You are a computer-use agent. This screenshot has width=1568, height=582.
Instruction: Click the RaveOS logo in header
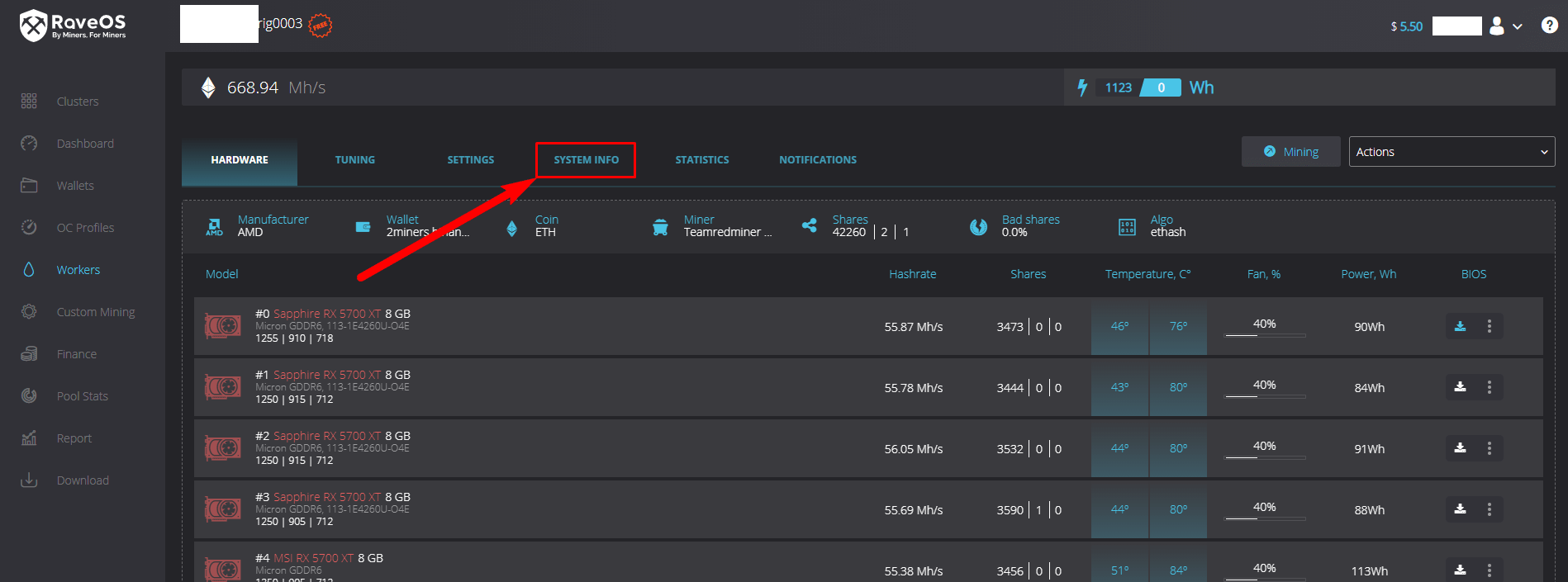[73, 26]
